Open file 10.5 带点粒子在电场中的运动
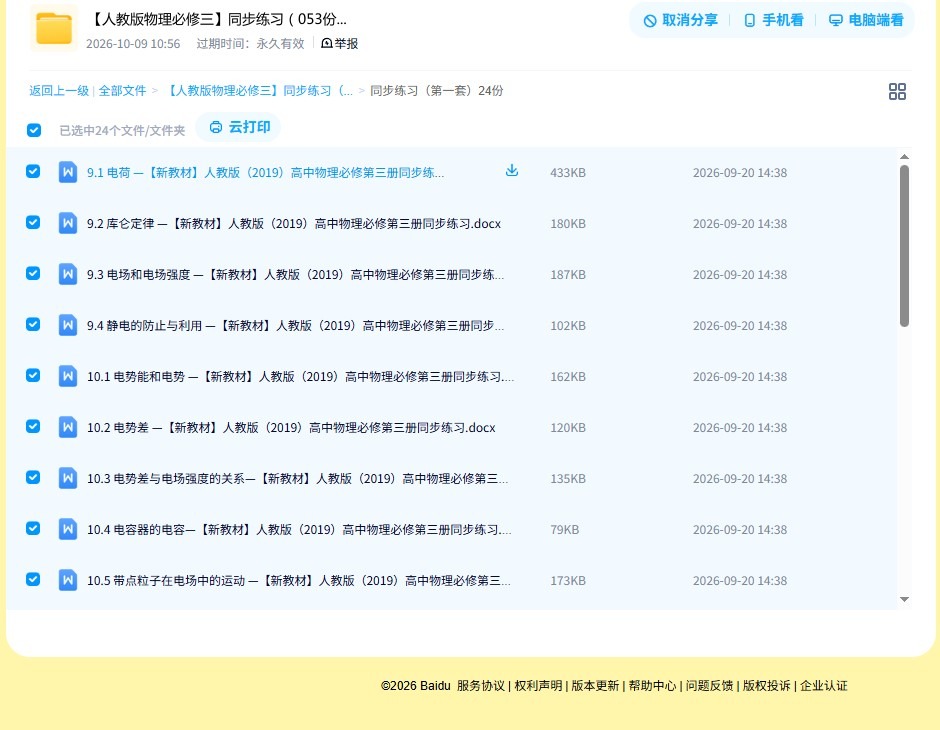The height and width of the screenshot is (730, 940). (299, 580)
